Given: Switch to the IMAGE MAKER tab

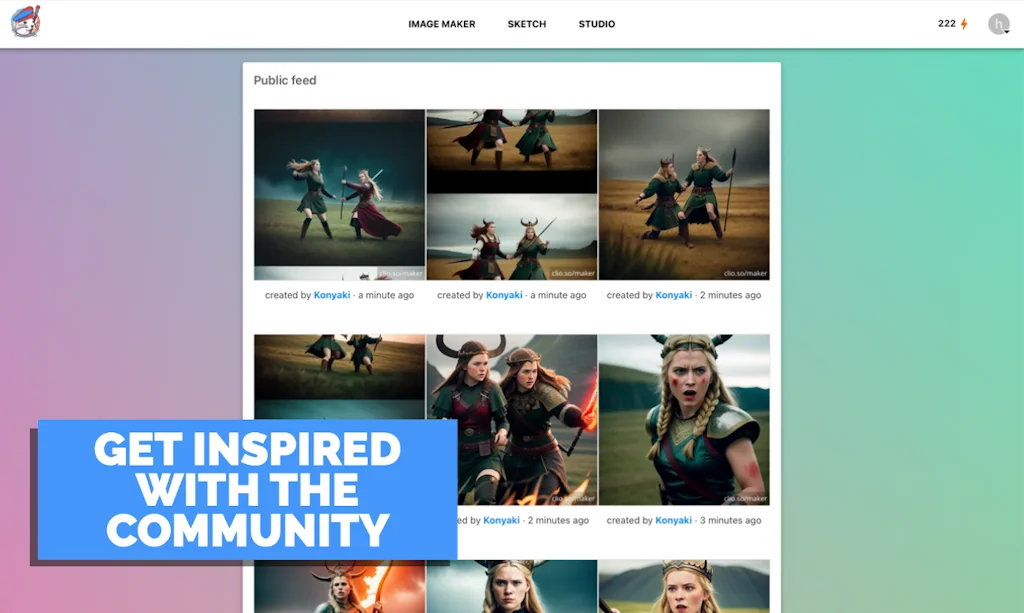Looking at the screenshot, I should (441, 23).
